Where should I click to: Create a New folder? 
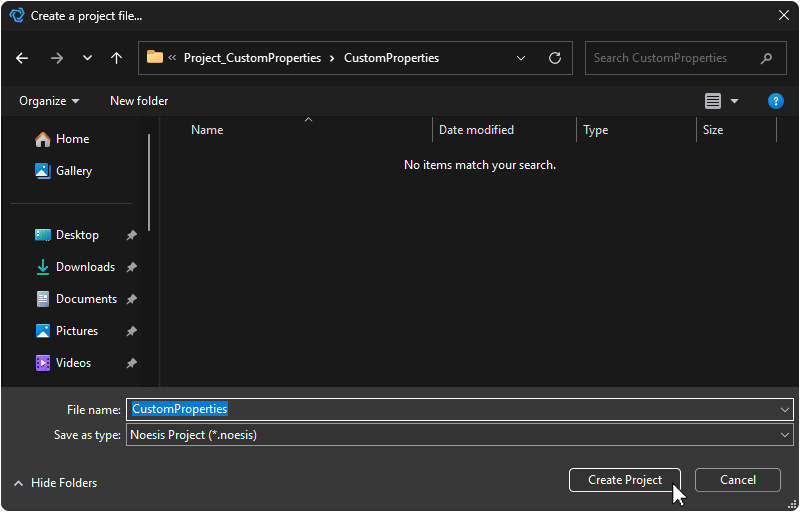[x=139, y=101]
